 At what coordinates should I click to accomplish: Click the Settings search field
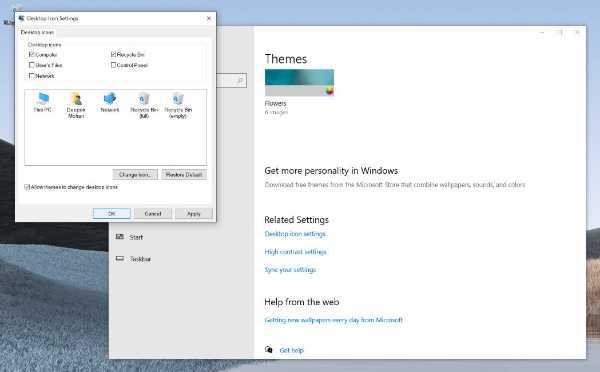pos(231,80)
